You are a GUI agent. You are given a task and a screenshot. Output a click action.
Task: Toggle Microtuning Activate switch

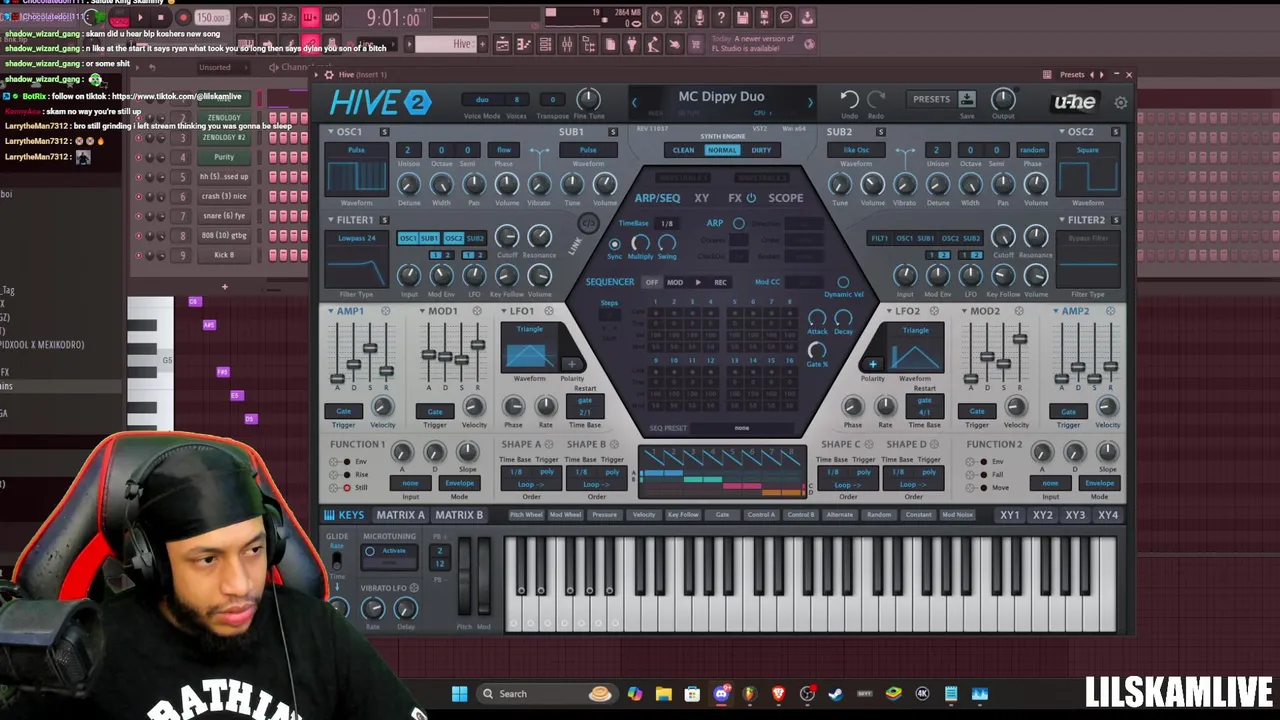coord(370,551)
